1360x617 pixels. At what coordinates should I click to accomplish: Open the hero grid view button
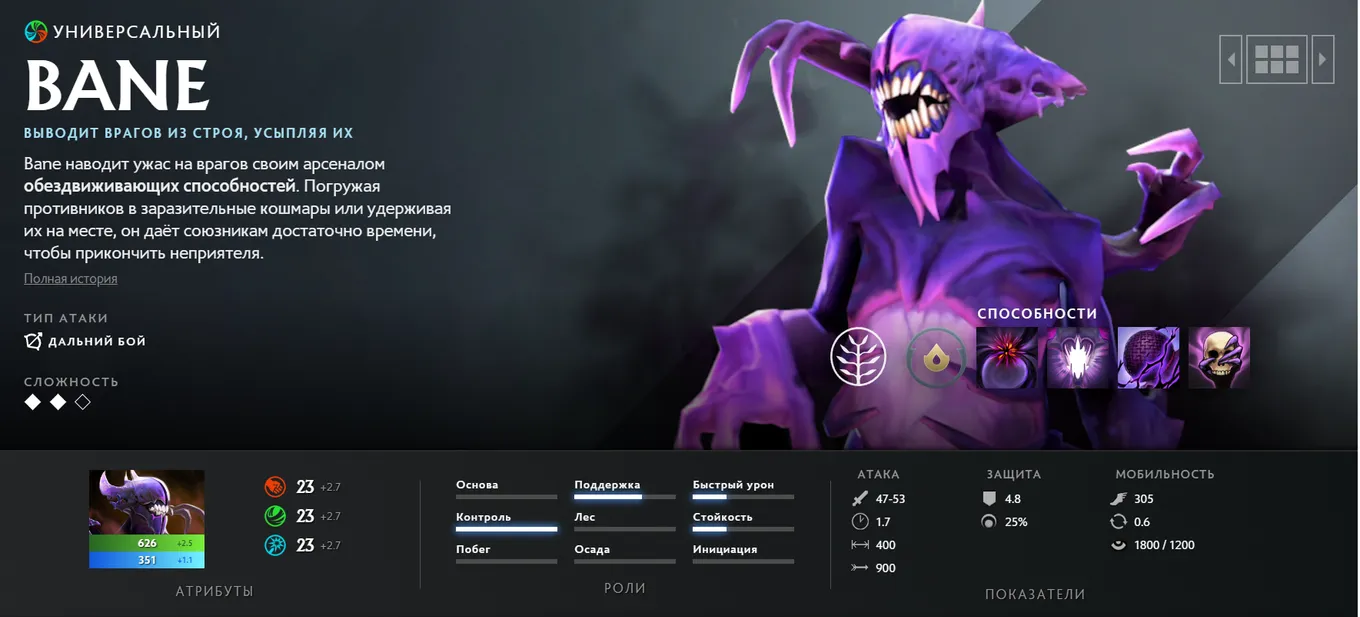pyautogui.click(x=1277, y=60)
